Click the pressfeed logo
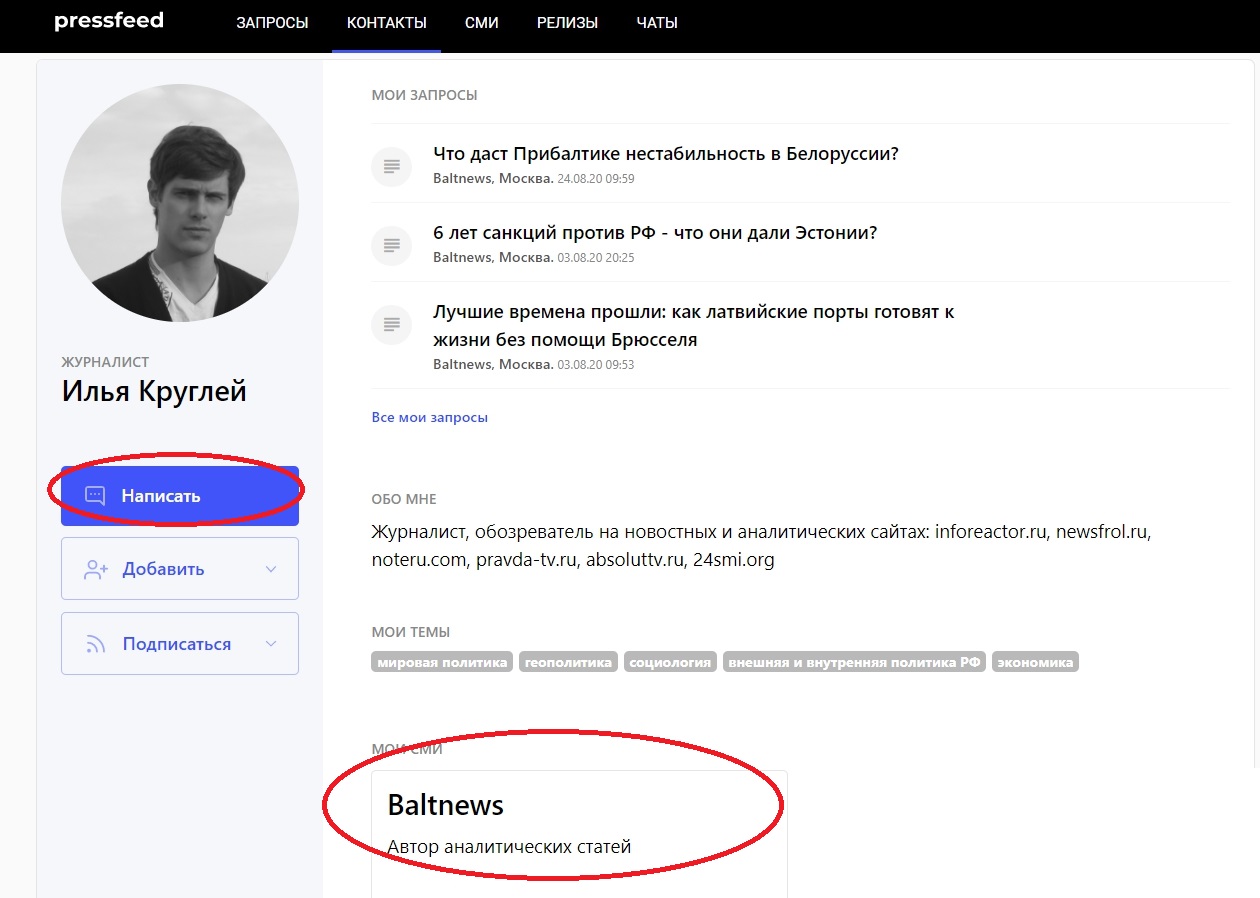The width and height of the screenshot is (1260, 898). pyautogui.click(x=108, y=21)
